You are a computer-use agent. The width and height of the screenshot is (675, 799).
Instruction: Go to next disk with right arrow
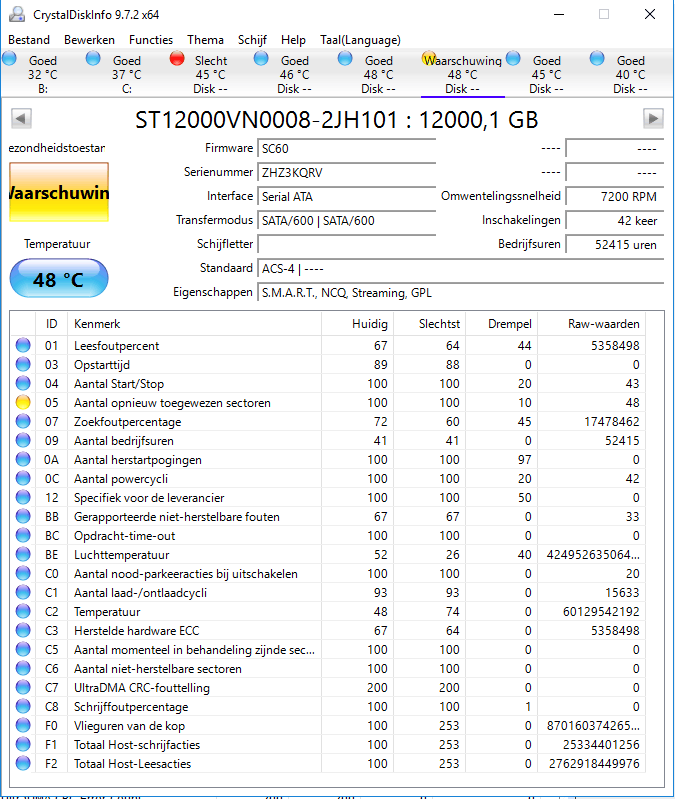coord(653,119)
